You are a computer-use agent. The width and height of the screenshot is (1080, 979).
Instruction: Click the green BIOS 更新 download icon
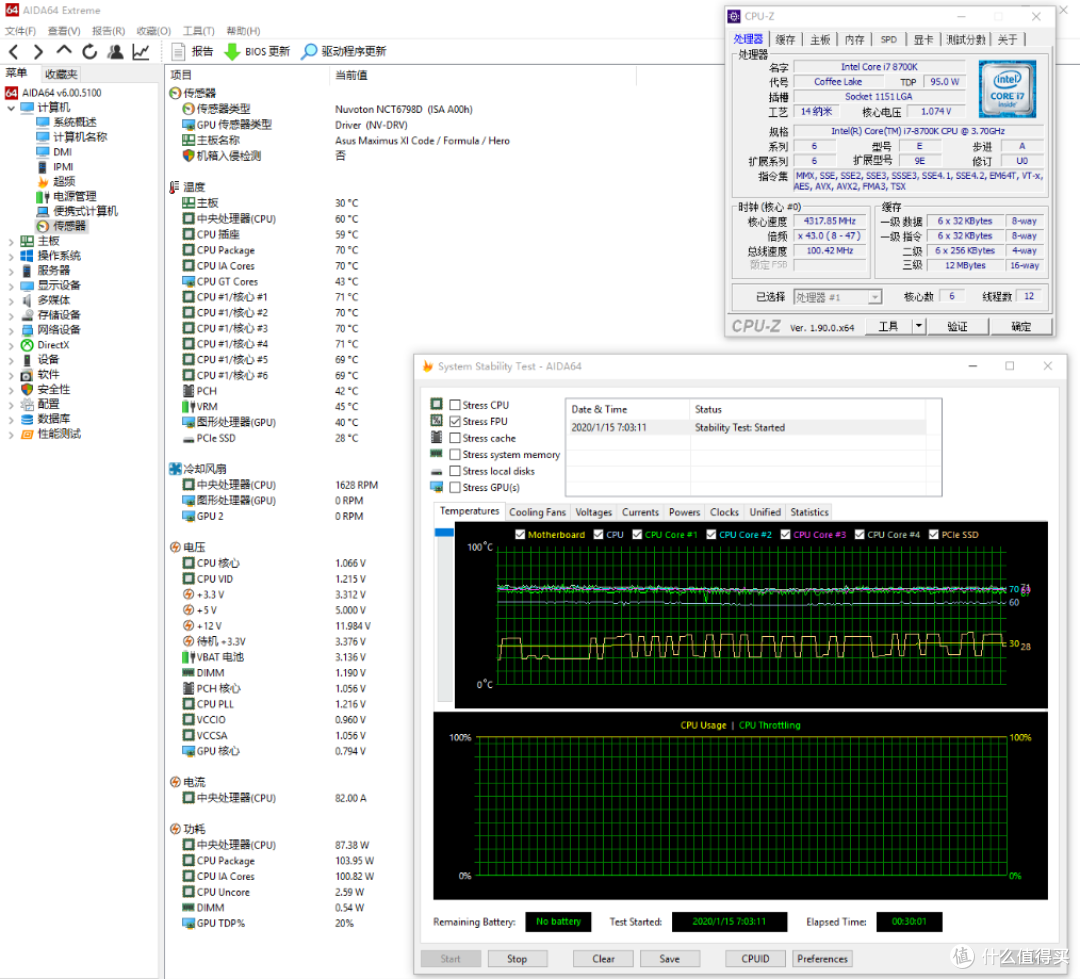coord(232,52)
